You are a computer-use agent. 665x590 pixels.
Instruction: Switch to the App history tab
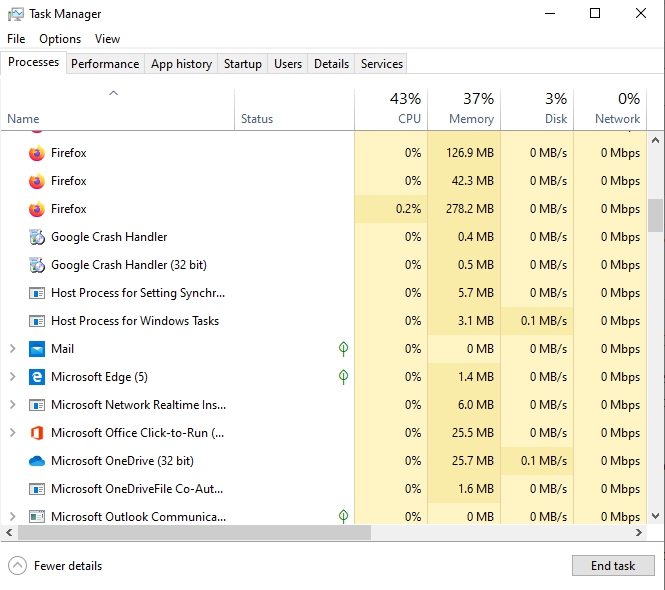tap(181, 64)
